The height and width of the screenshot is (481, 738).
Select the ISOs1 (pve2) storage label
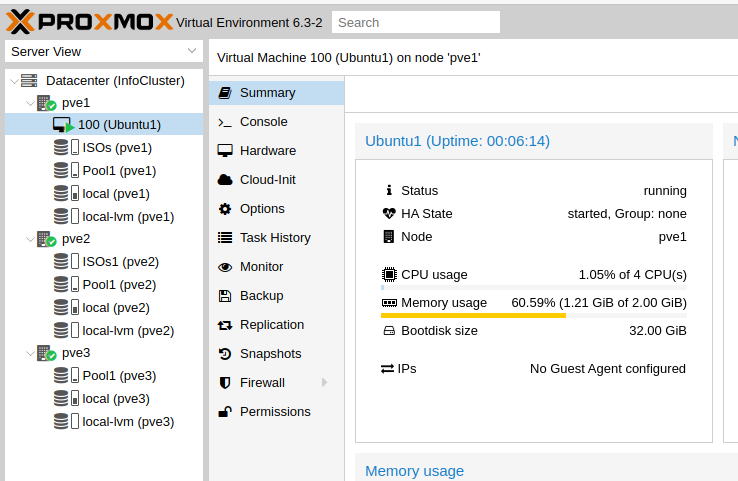pyautogui.click(x=120, y=262)
